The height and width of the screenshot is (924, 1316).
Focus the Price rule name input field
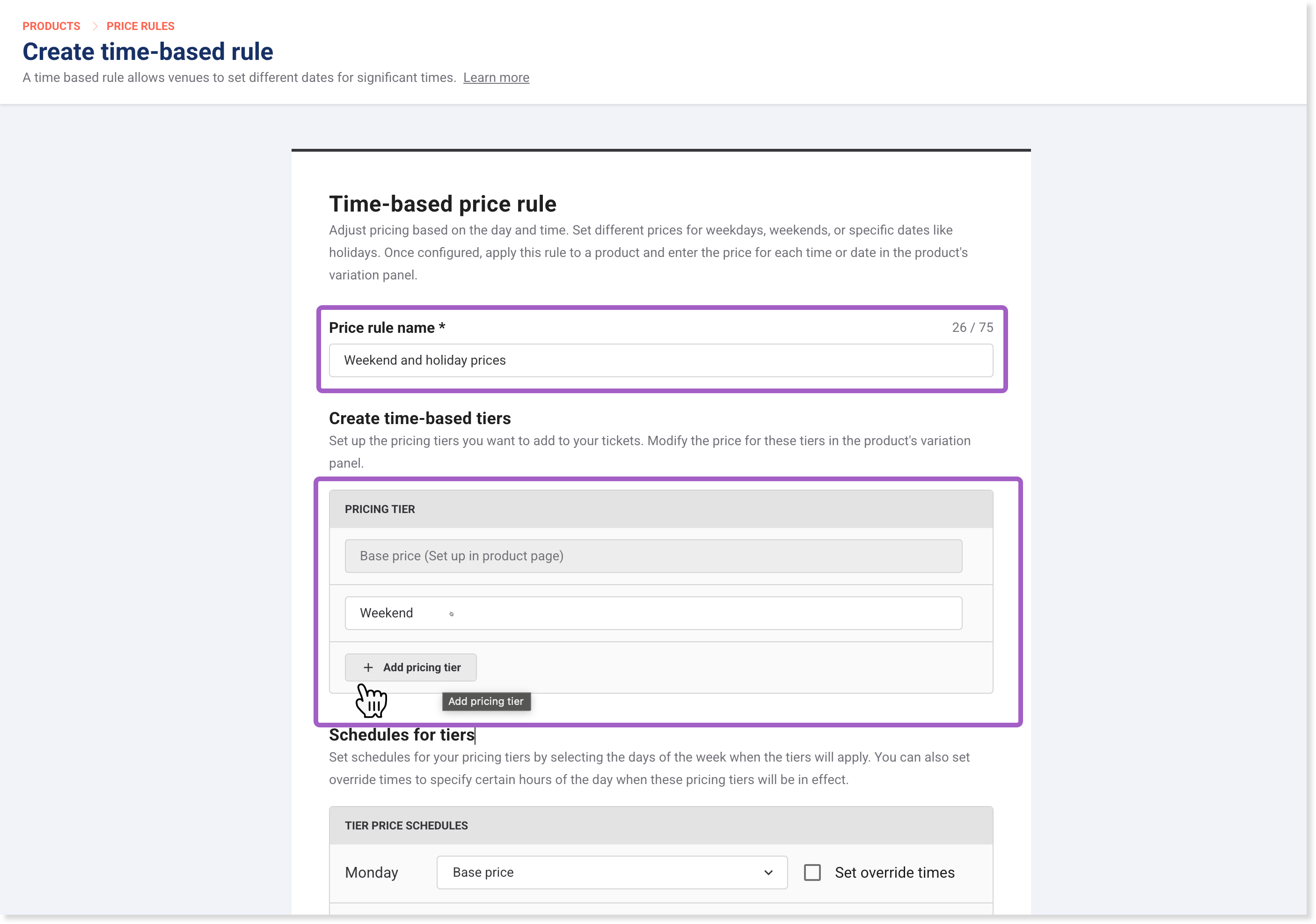click(x=661, y=360)
